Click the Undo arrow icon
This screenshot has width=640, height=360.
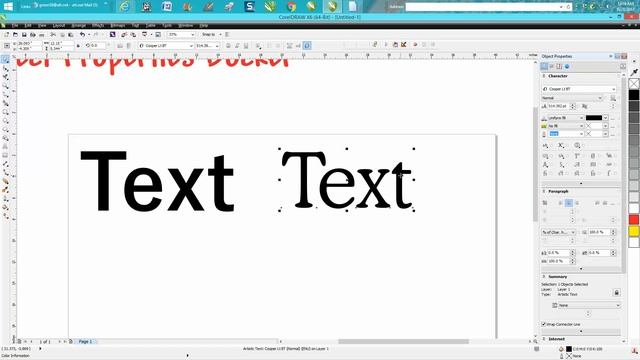point(82,35)
